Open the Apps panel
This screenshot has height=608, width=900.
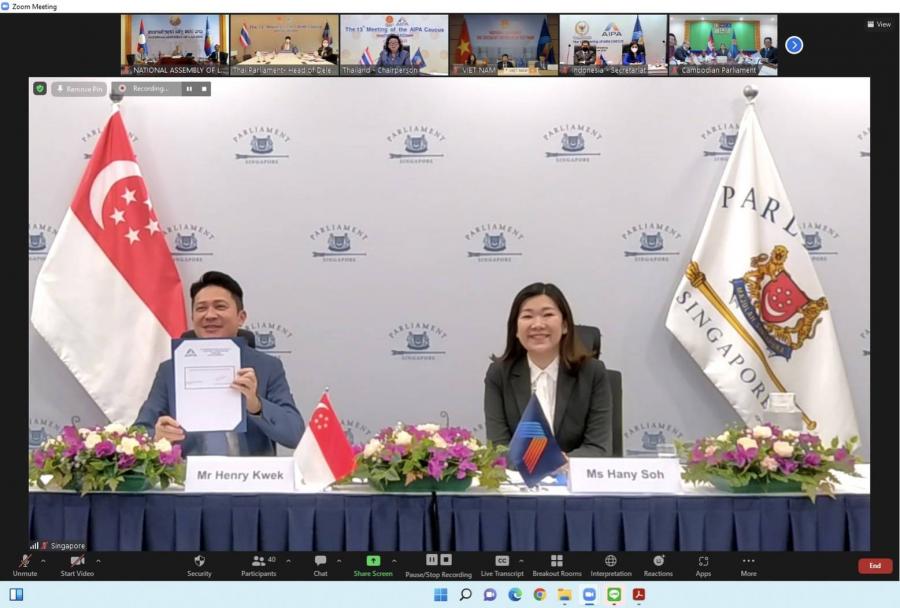tap(703, 565)
